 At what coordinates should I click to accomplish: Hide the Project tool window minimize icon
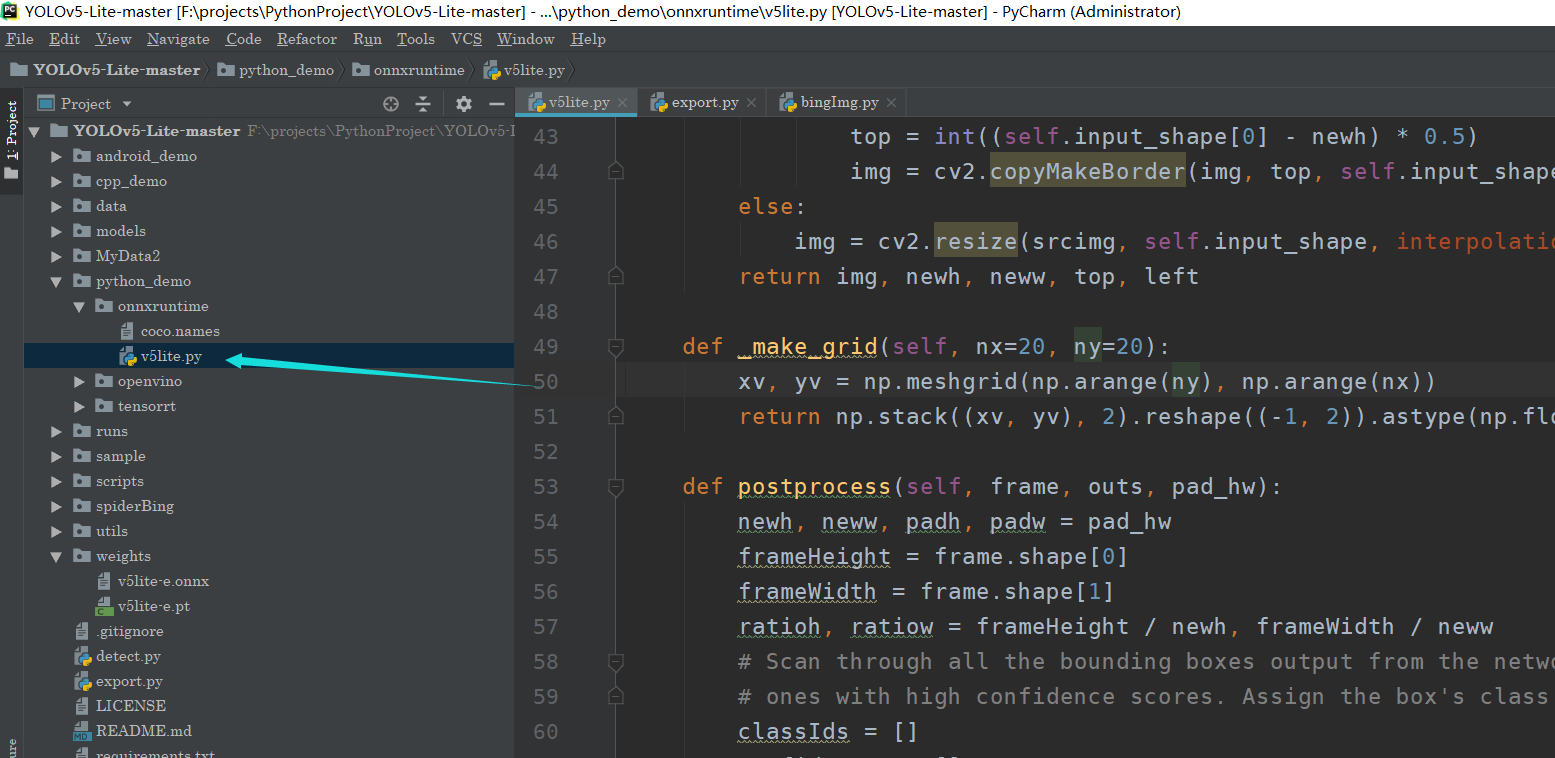497,104
